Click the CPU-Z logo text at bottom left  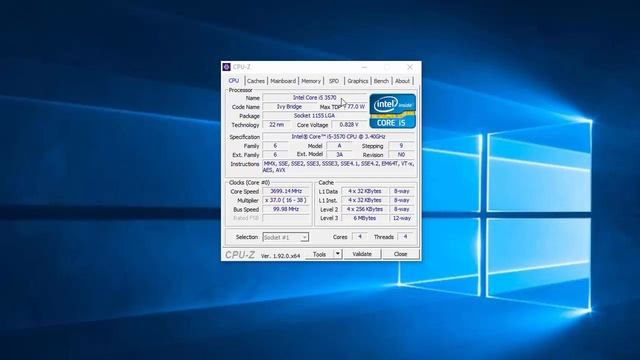pos(240,255)
